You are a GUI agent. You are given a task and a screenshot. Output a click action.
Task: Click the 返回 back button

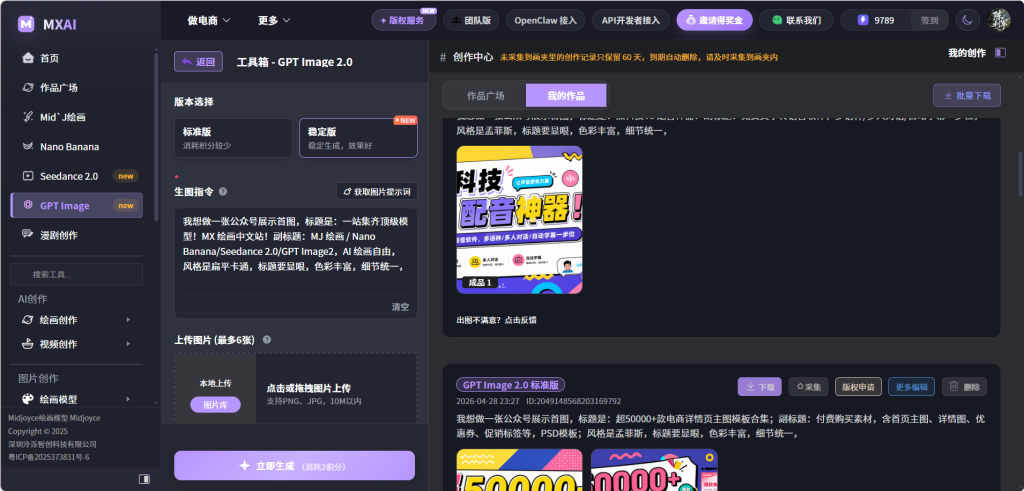pos(199,61)
